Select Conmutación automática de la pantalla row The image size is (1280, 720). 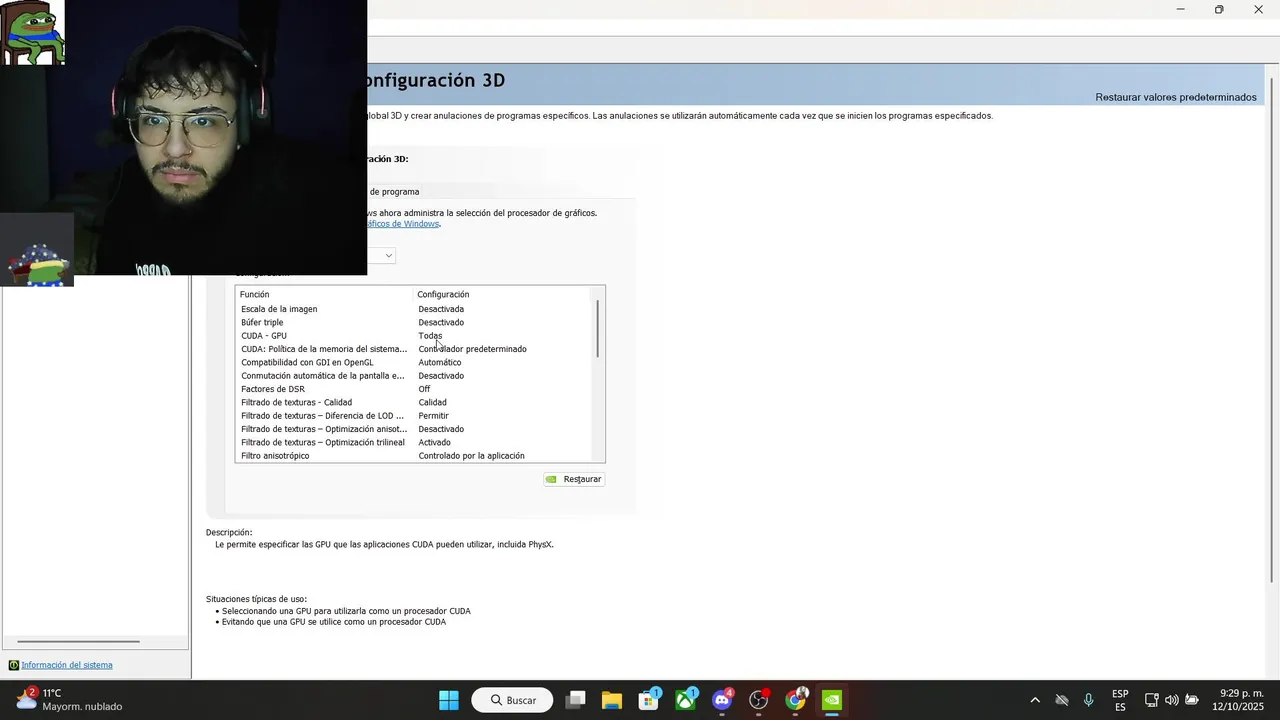coord(415,376)
